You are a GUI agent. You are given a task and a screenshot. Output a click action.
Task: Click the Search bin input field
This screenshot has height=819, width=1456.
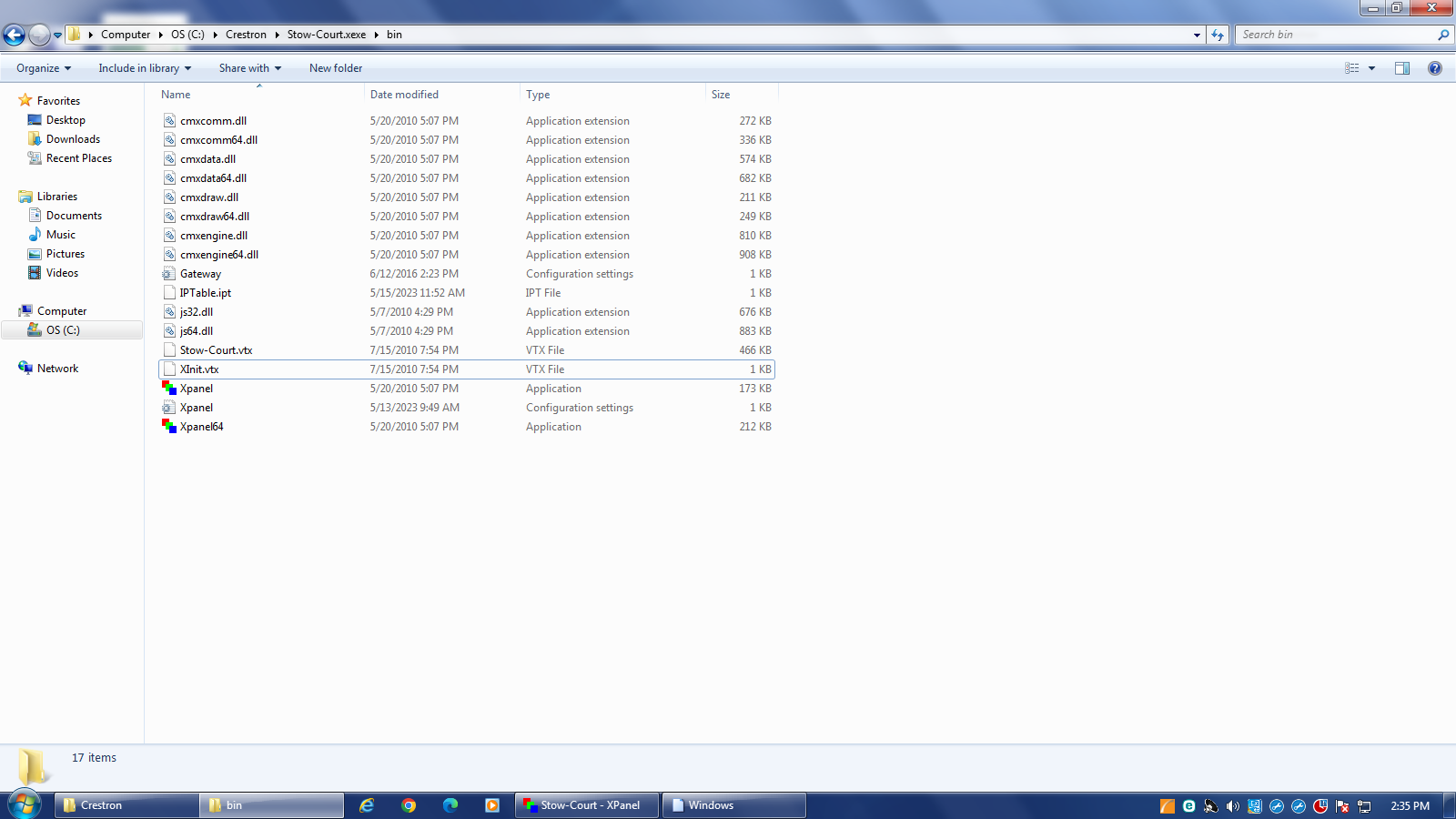pos(1333,35)
